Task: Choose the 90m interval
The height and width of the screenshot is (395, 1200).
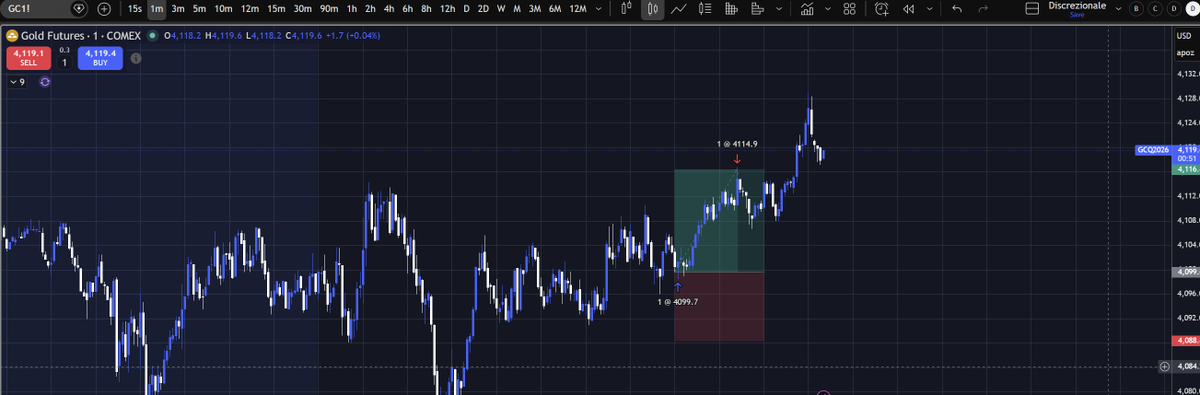Action: coord(329,9)
